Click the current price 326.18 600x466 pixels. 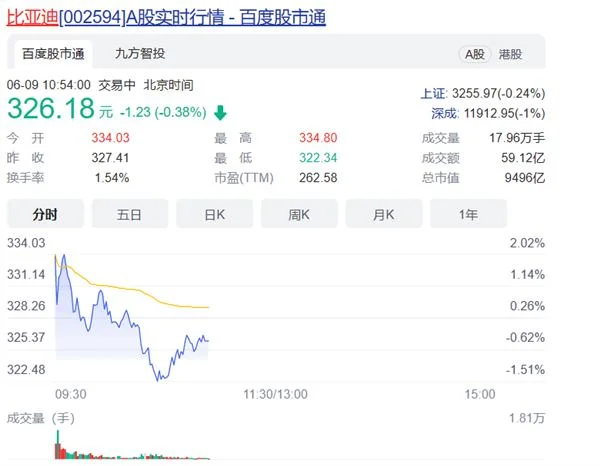(x=51, y=108)
